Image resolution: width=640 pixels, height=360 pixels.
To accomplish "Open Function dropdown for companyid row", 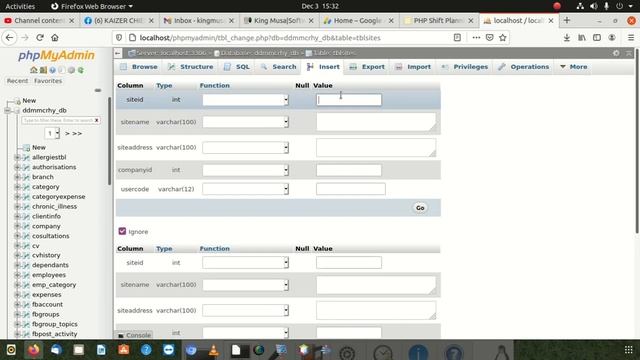I will pyautogui.click(x=245, y=170).
